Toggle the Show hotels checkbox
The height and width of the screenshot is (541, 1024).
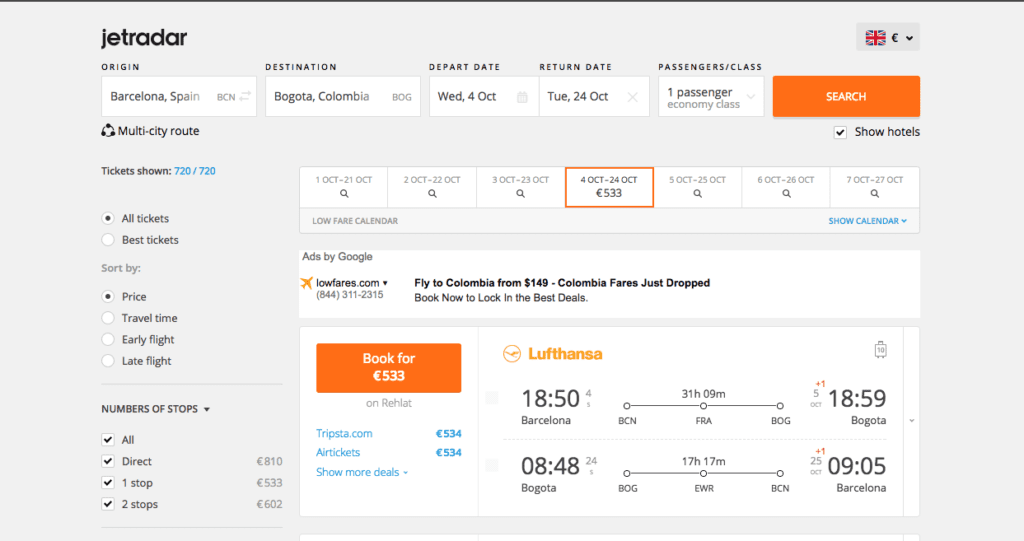840,133
